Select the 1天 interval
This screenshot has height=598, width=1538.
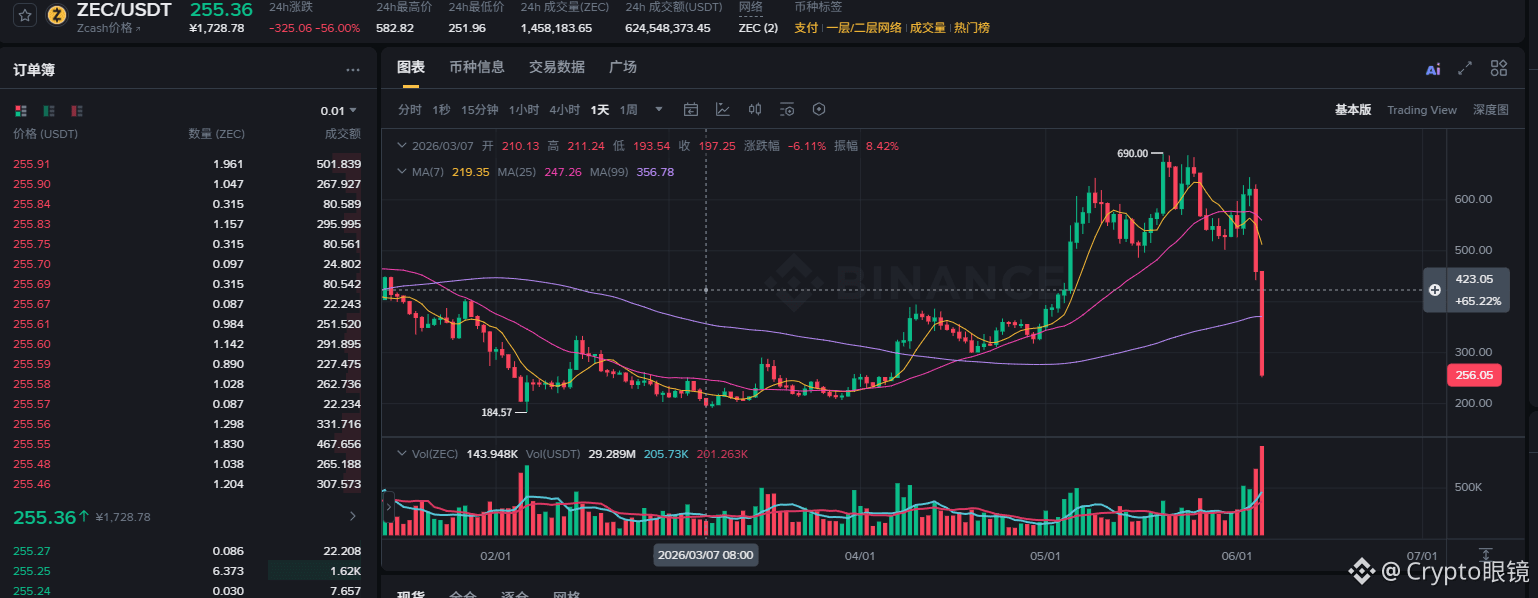(600, 109)
